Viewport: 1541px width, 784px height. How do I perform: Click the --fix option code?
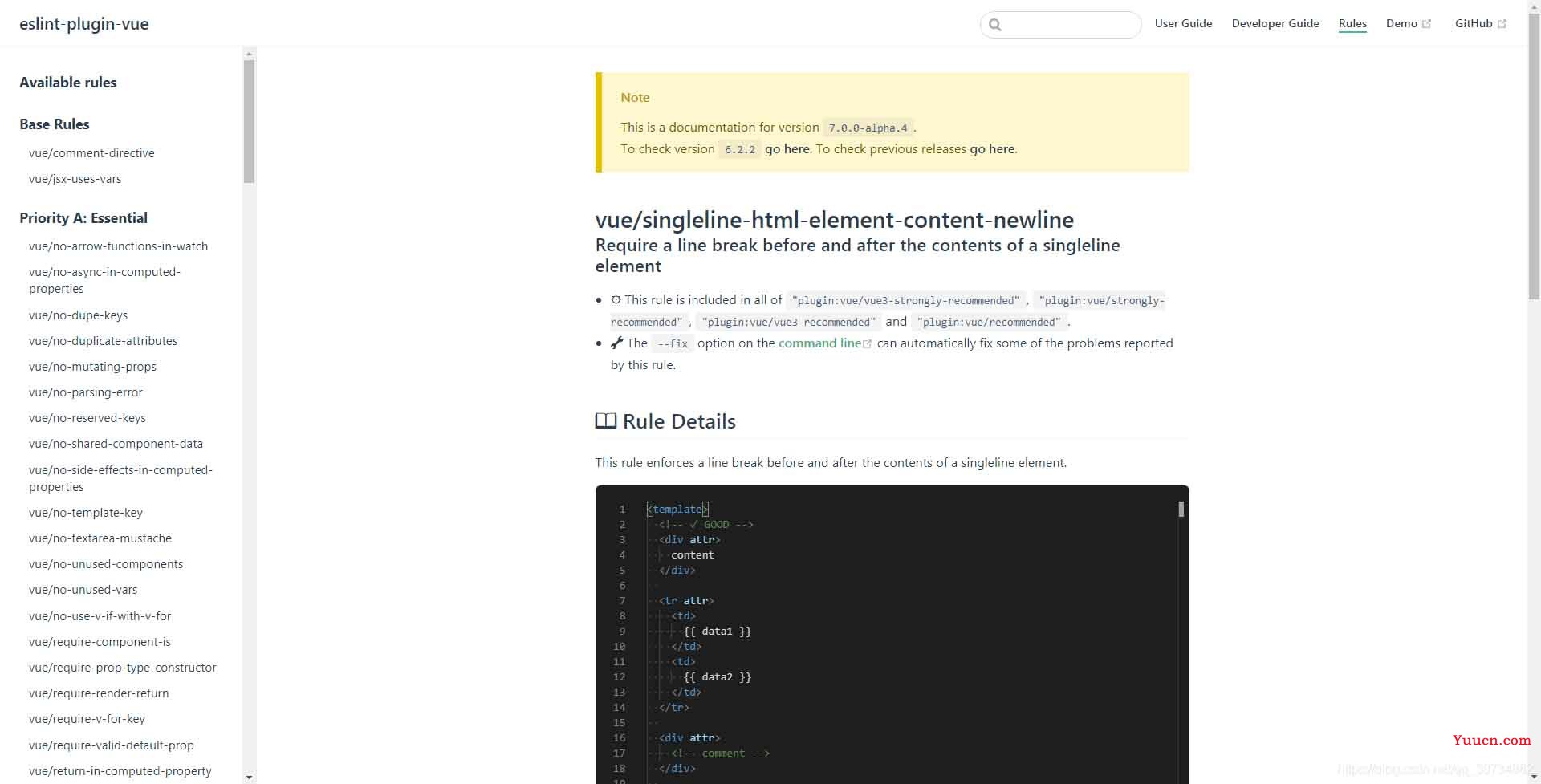673,343
